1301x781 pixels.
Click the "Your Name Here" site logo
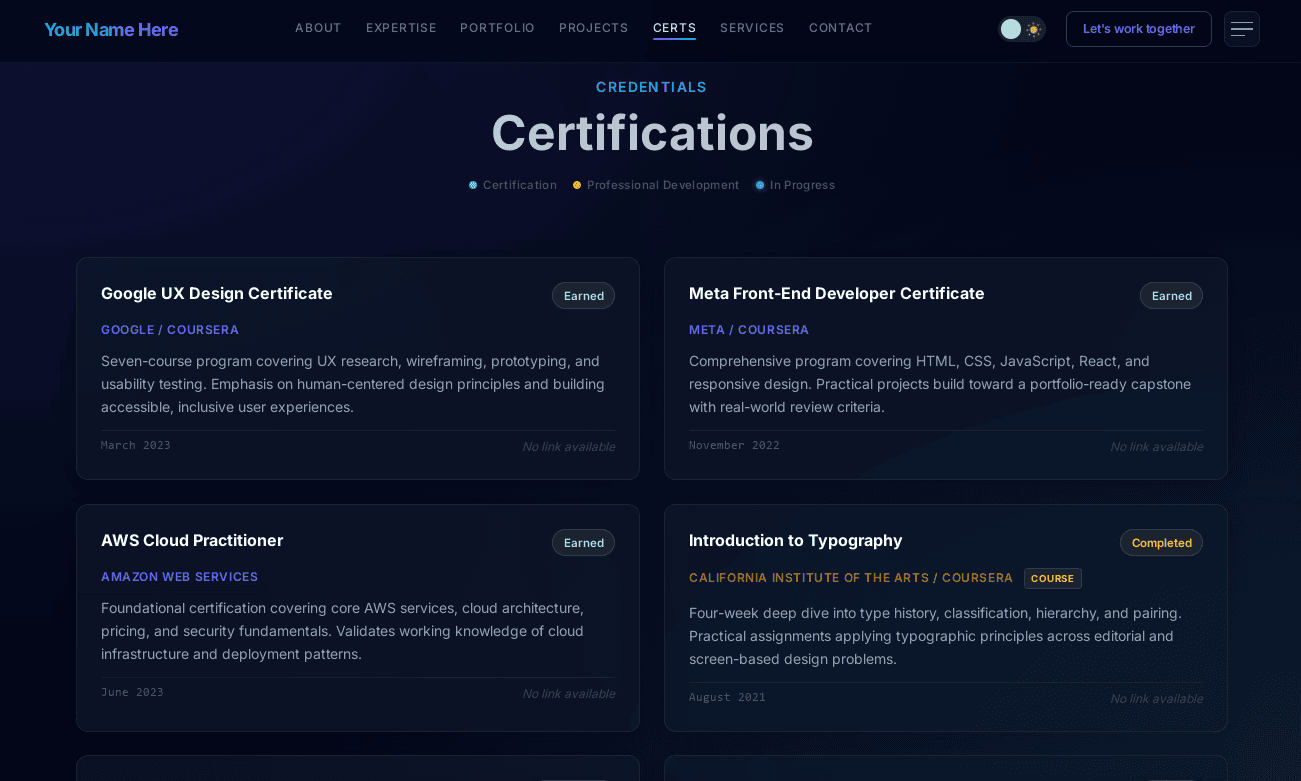point(111,29)
